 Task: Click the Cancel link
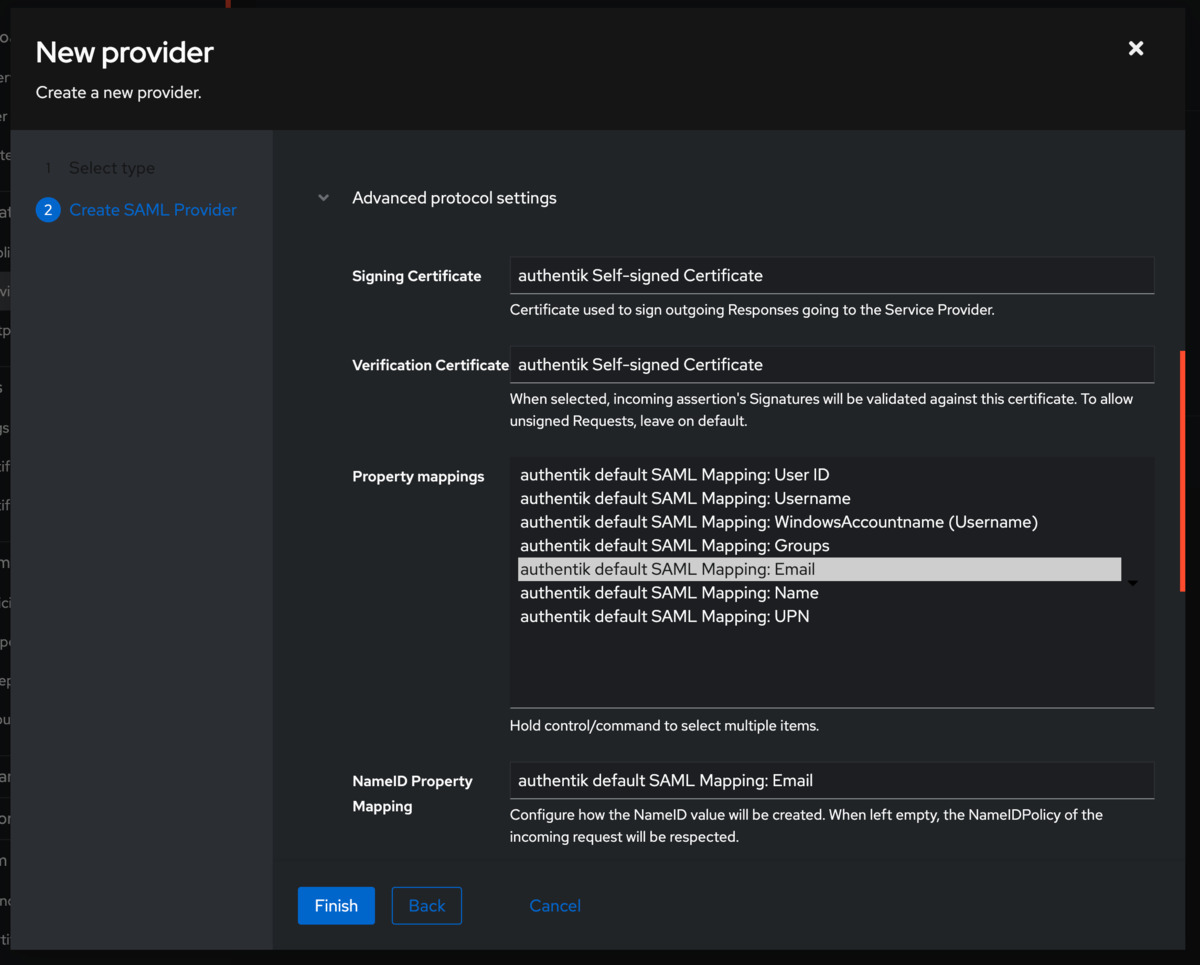(555, 905)
